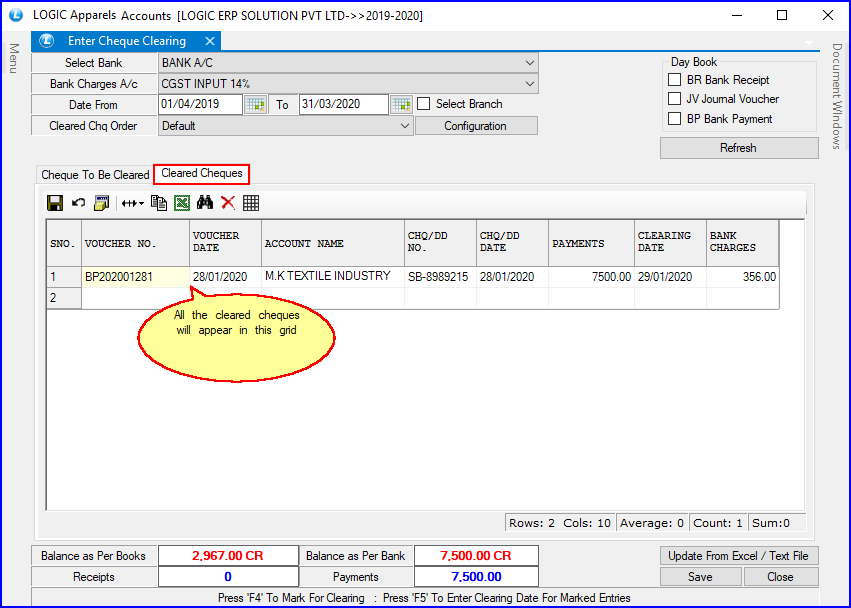The height and width of the screenshot is (608, 851).
Task: Click the bottom Save button
Action: (x=701, y=577)
